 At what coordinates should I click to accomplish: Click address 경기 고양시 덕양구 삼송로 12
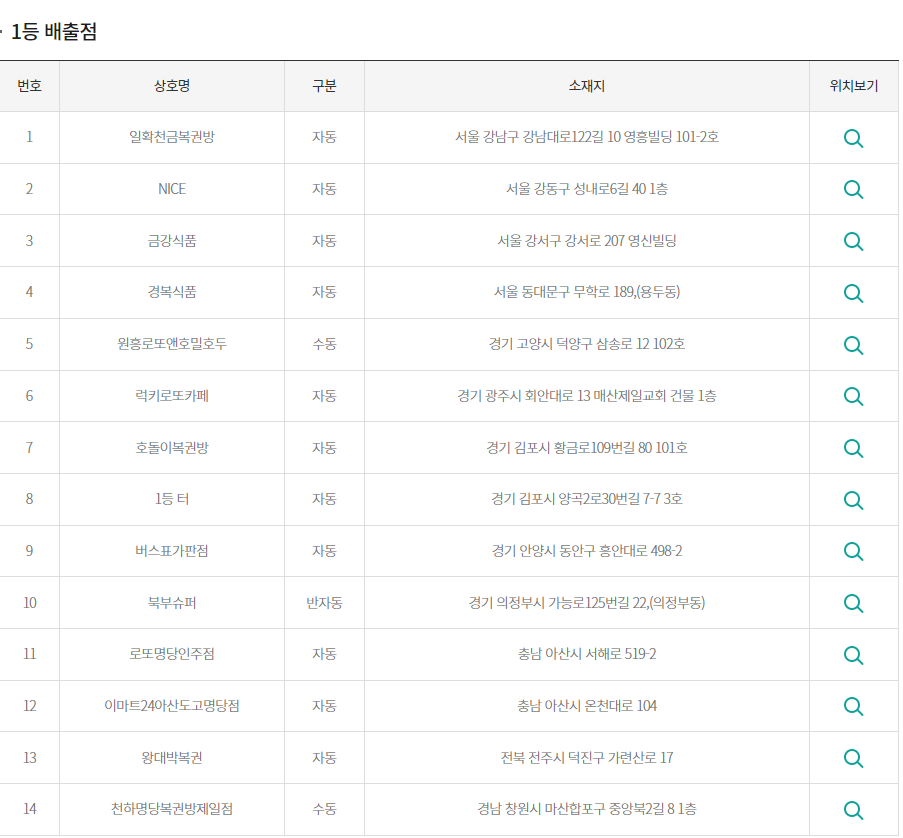(x=569, y=344)
